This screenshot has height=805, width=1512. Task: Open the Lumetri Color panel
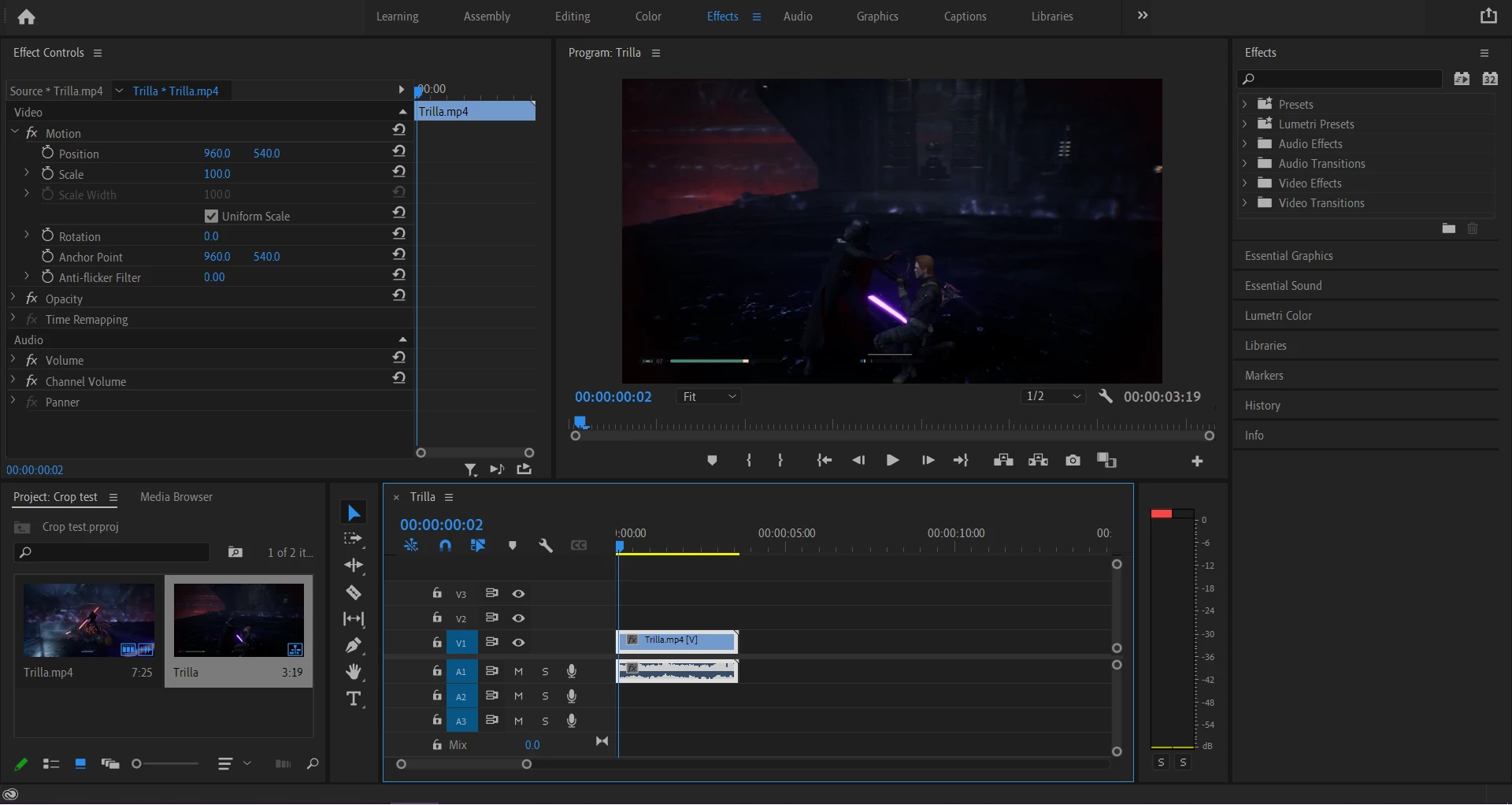[1278, 316]
